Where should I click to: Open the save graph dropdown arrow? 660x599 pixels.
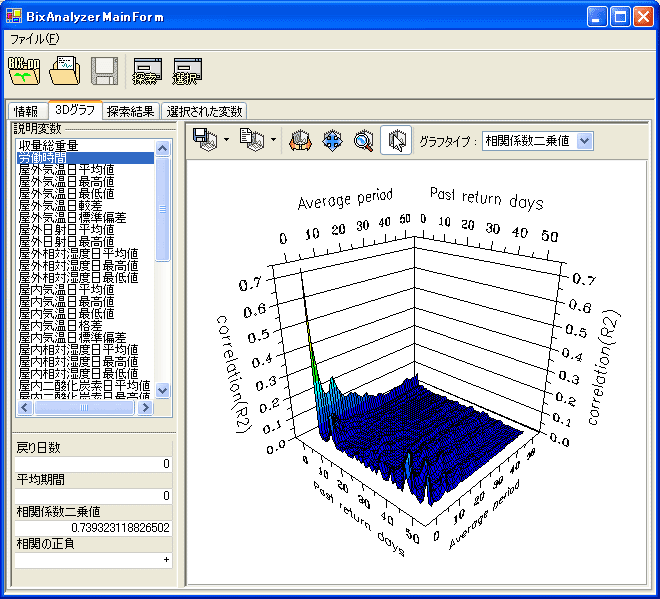227,140
